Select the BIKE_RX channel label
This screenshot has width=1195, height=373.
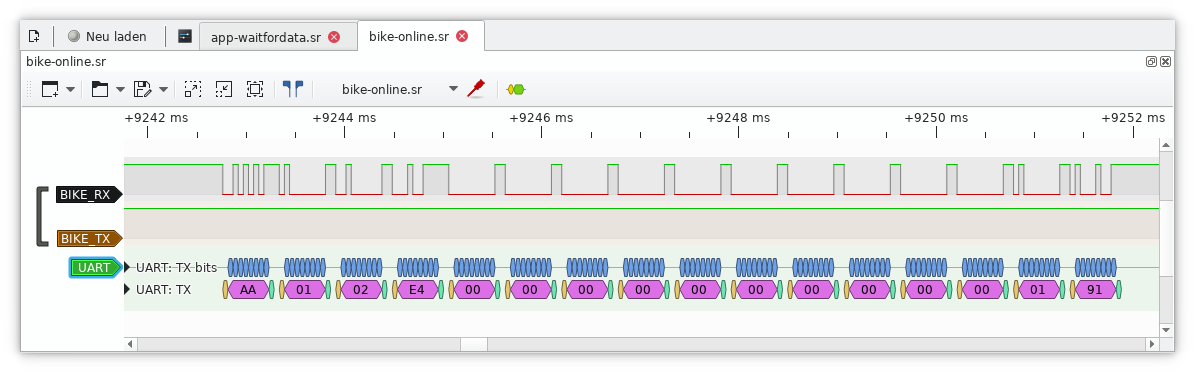[88, 195]
